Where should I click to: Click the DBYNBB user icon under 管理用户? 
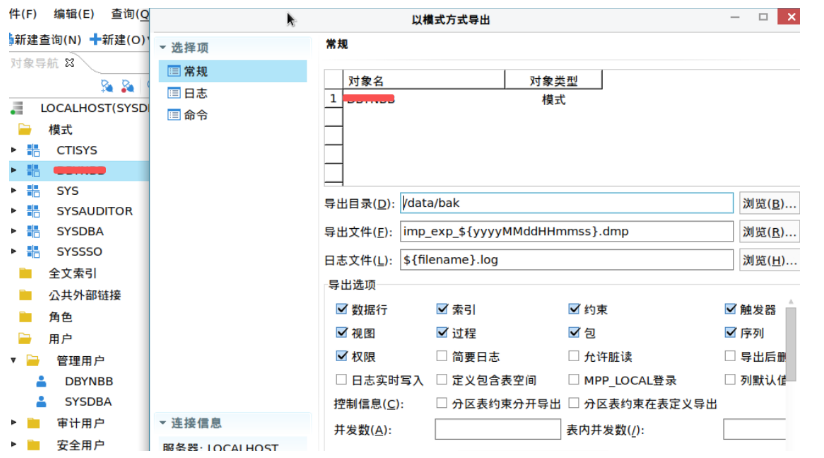click(x=42, y=381)
